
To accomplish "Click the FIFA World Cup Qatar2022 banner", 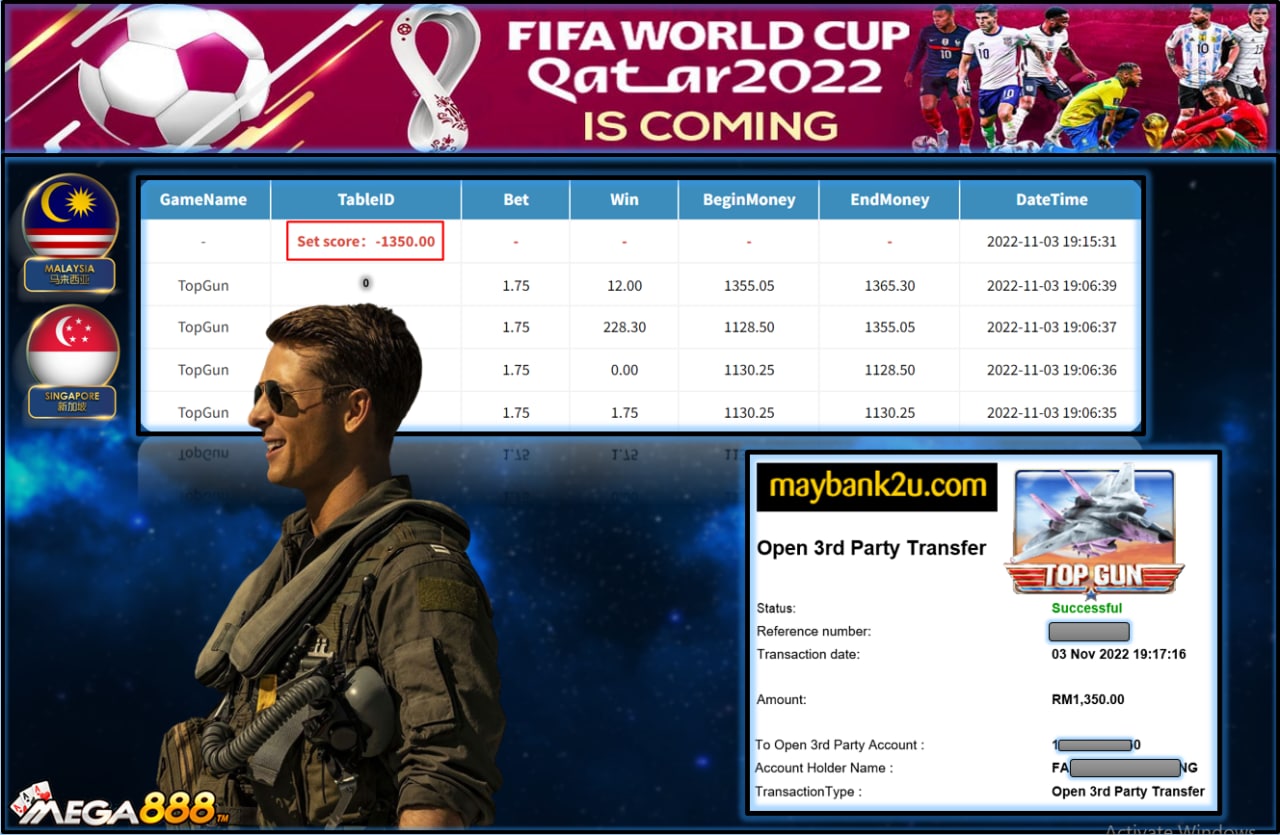I will pyautogui.click(x=640, y=77).
